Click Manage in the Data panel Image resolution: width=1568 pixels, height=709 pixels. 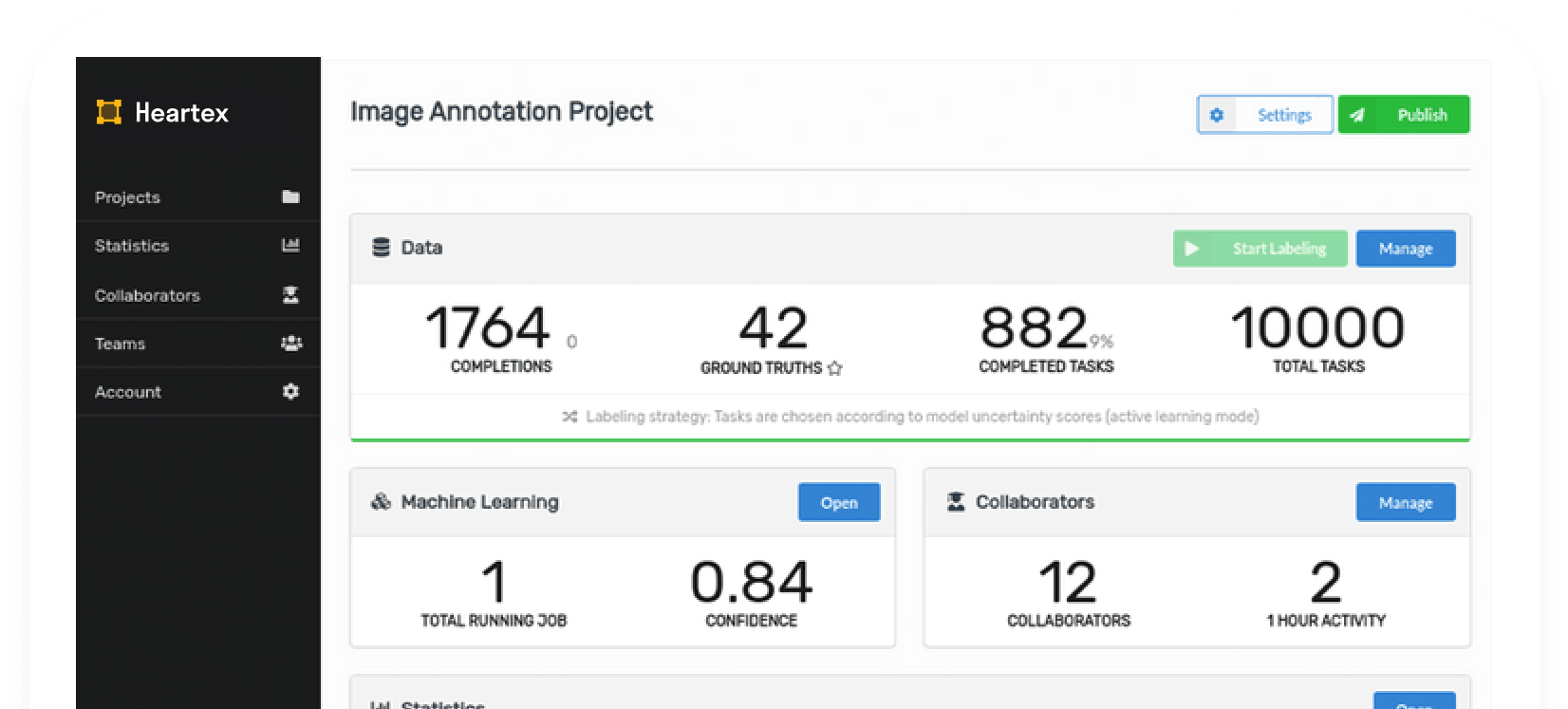click(1405, 249)
